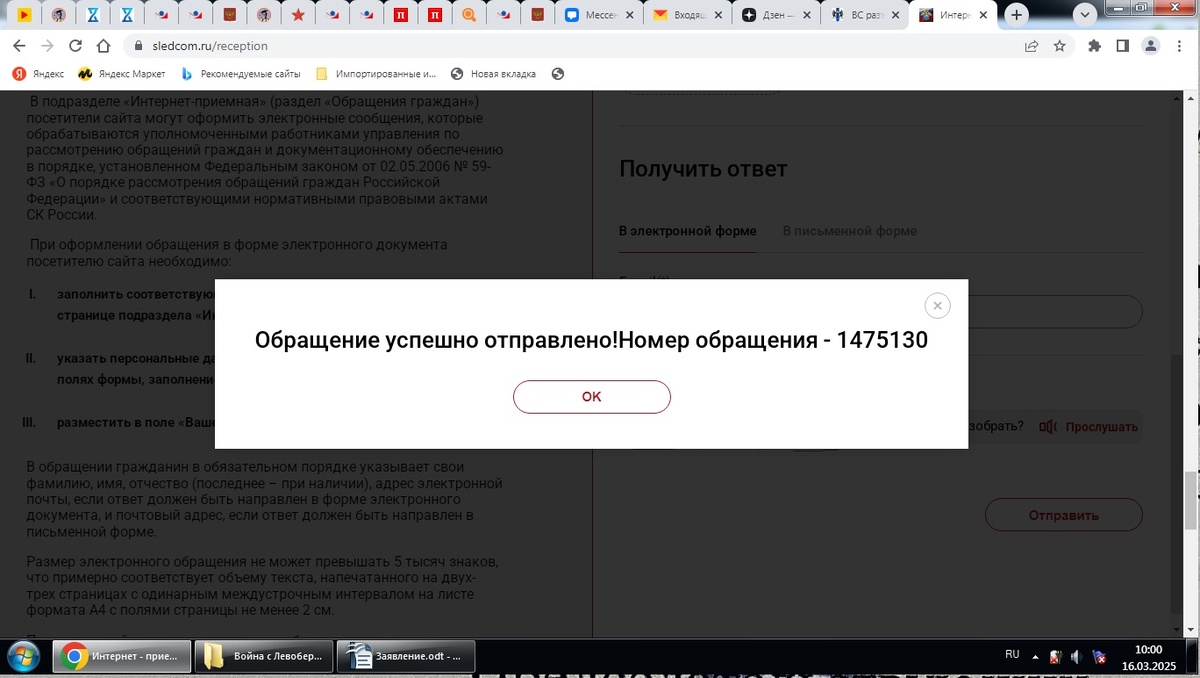1200x678 pixels.
Task: Expand the hidden system tray icons
Action: point(1033,655)
